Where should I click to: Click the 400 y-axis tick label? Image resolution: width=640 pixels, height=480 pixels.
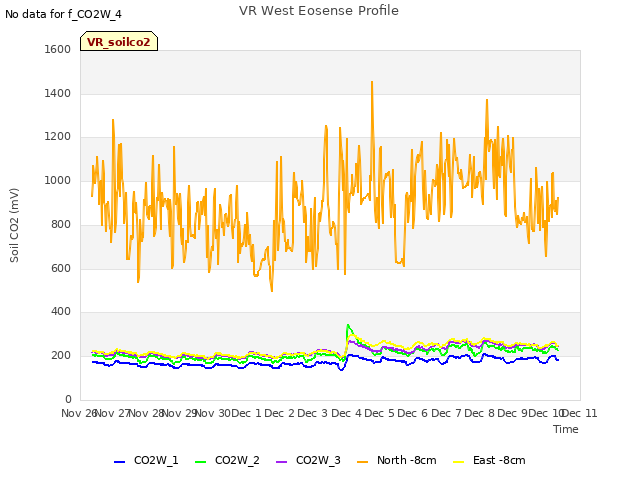61,312
